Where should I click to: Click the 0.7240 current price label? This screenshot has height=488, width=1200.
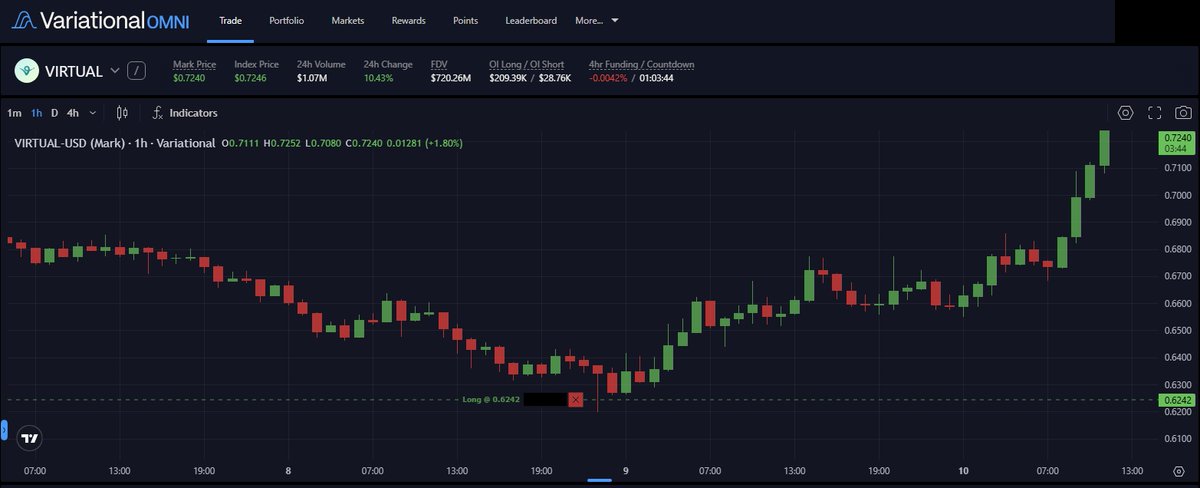click(1176, 142)
